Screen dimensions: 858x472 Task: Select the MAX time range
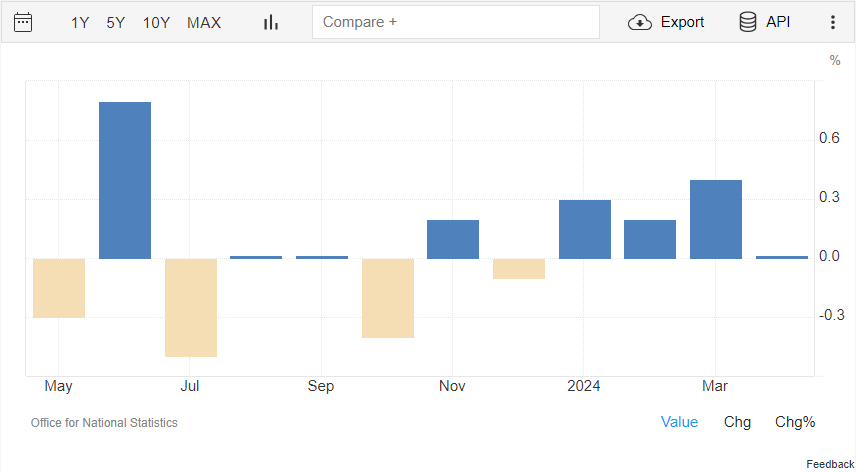[204, 22]
